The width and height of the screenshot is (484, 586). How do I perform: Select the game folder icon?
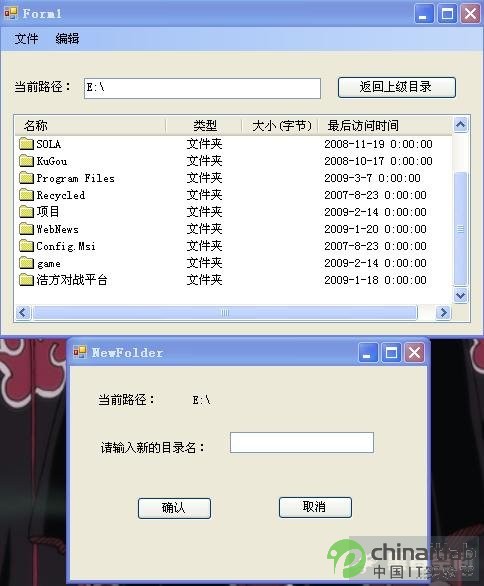26,263
